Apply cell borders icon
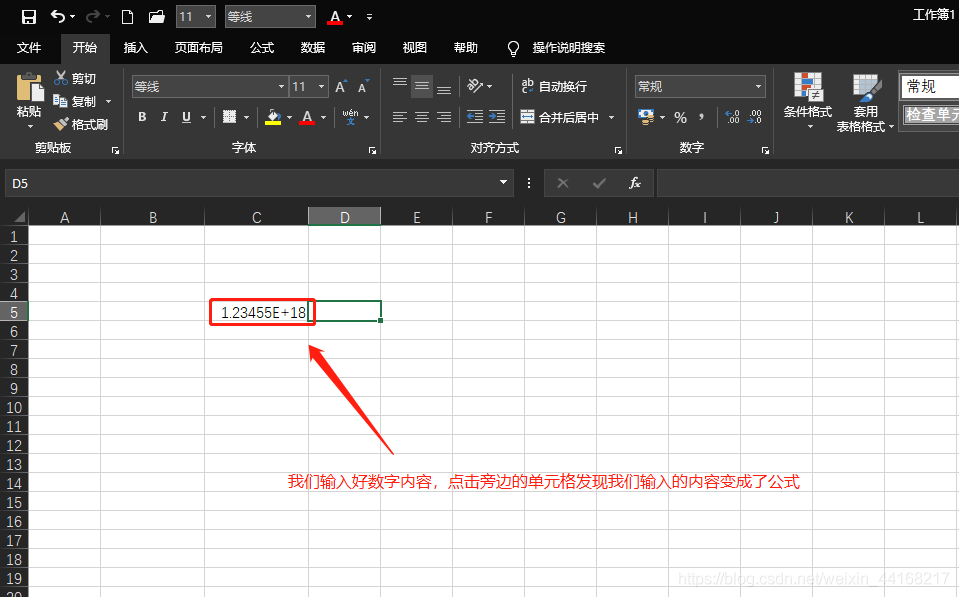The image size is (959, 597). [229, 117]
